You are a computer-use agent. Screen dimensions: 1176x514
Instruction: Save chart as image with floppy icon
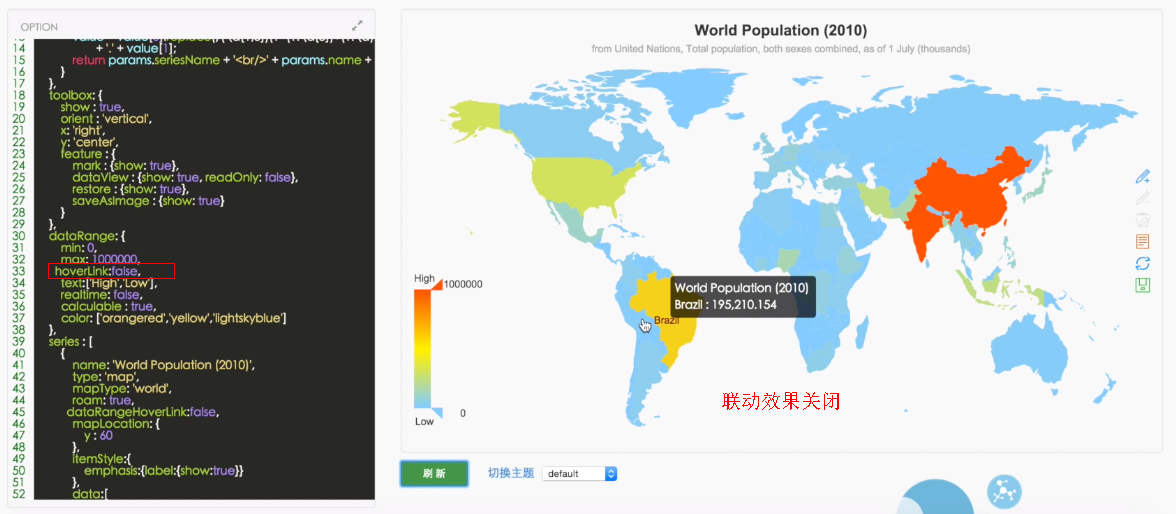[1143, 285]
